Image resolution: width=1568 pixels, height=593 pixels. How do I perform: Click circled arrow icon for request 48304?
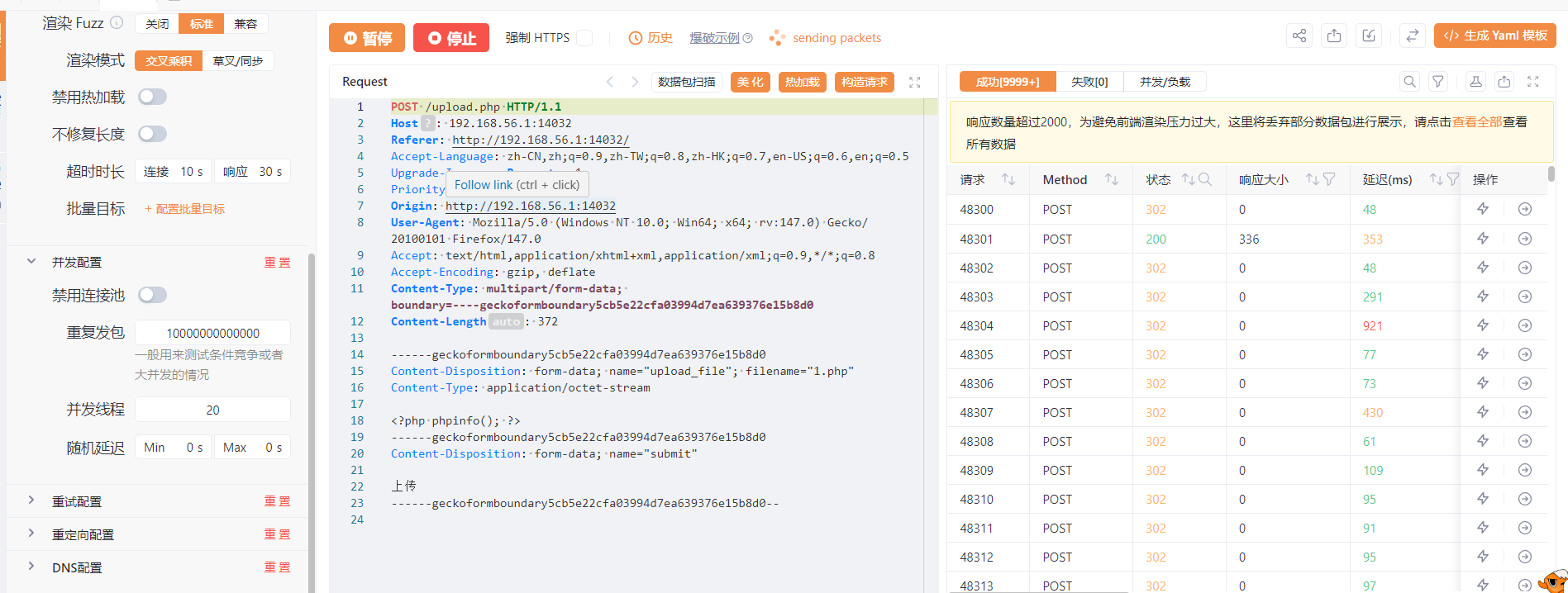click(x=1525, y=325)
